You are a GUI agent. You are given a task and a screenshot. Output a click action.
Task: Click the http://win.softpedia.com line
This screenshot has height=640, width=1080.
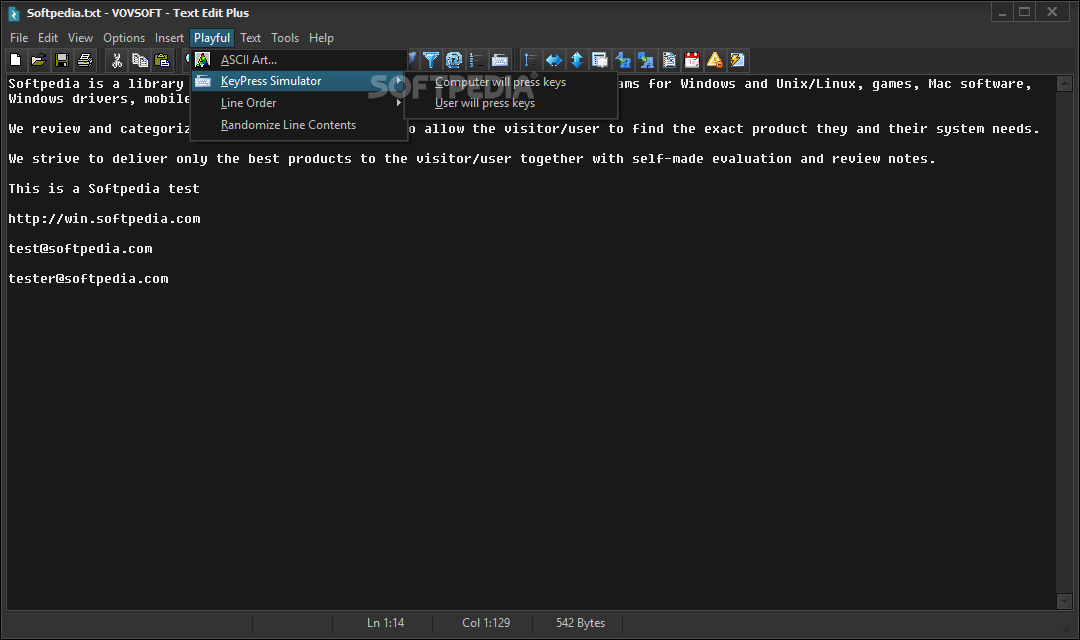(104, 219)
